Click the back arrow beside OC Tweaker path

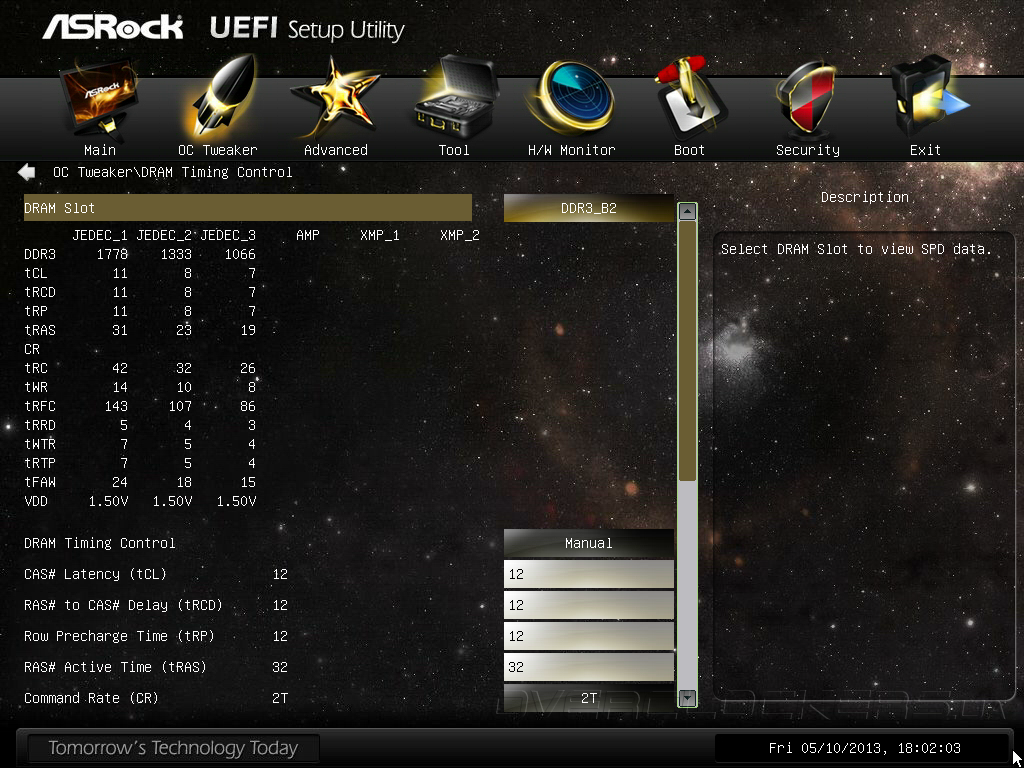[27, 172]
